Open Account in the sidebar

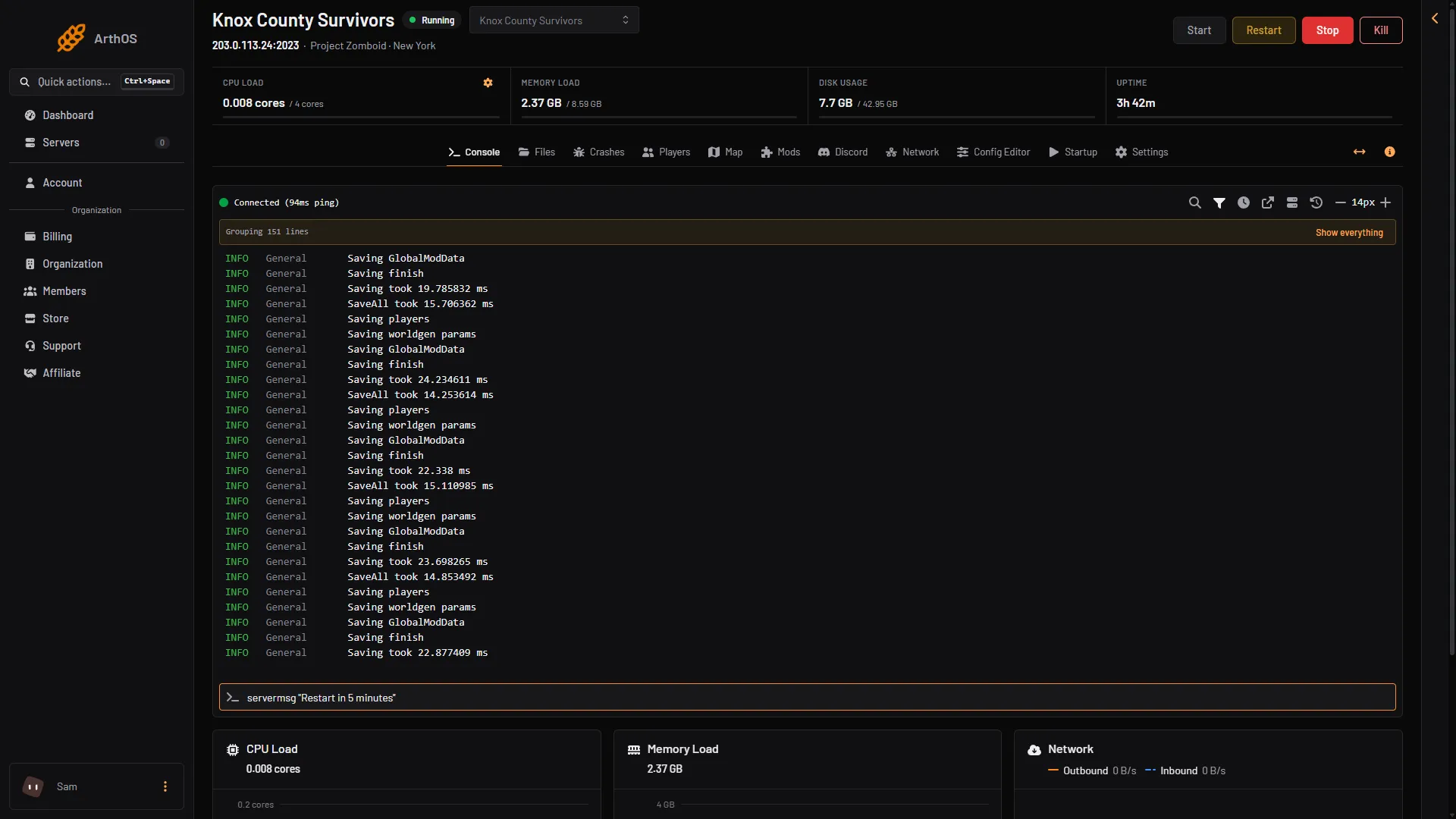pos(96,183)
